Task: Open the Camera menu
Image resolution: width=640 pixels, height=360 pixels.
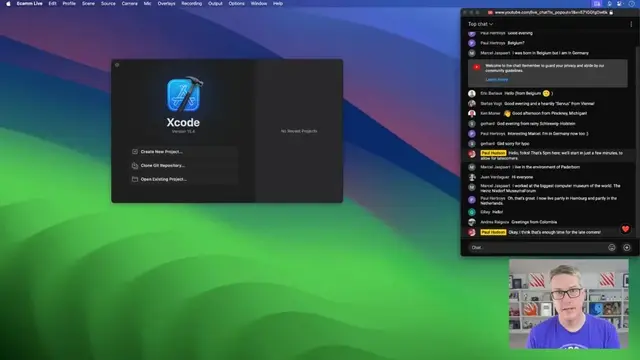Action: [129, 4]
